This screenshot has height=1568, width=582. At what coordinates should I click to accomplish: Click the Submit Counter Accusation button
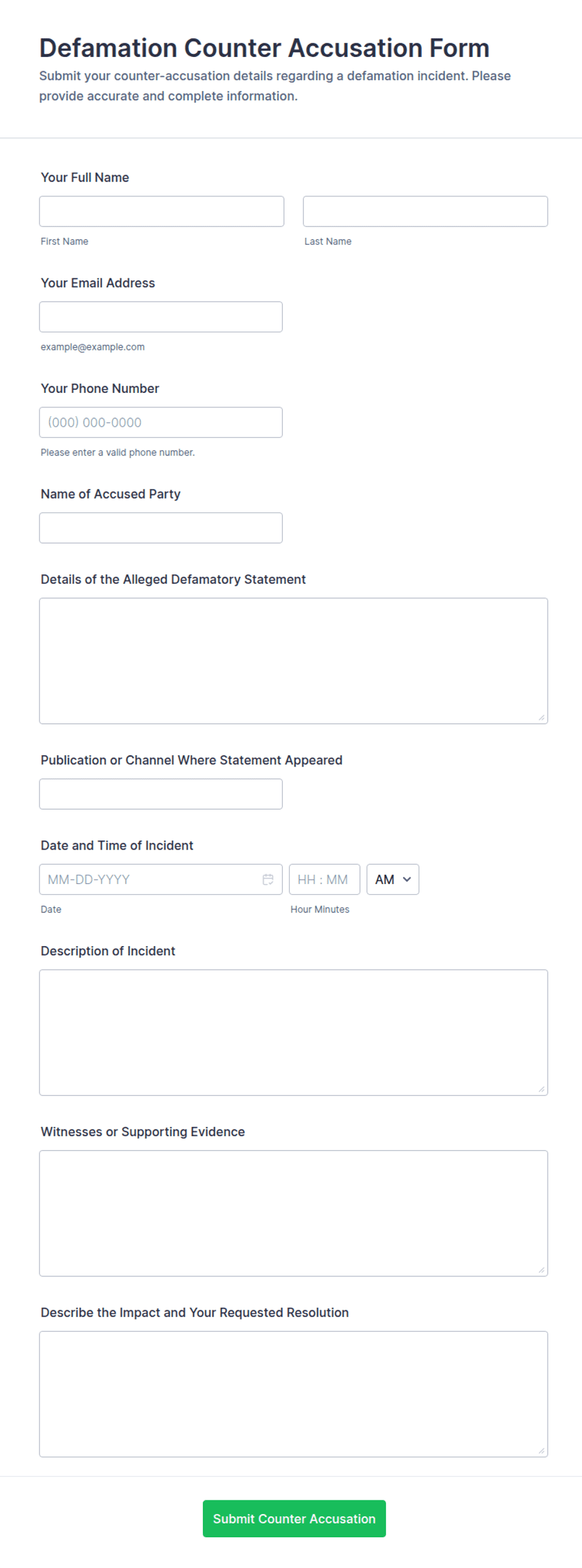coord(294,1518)
